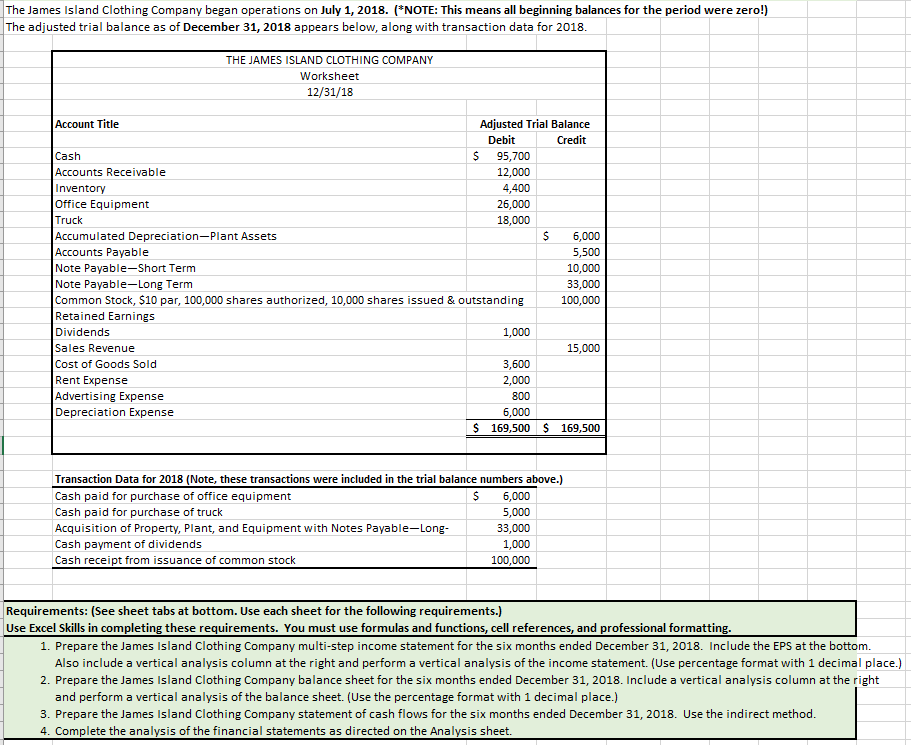Click the Cost of Goods Sold value 3,600
Screen dimensions: 911x745
pos(516,364)
